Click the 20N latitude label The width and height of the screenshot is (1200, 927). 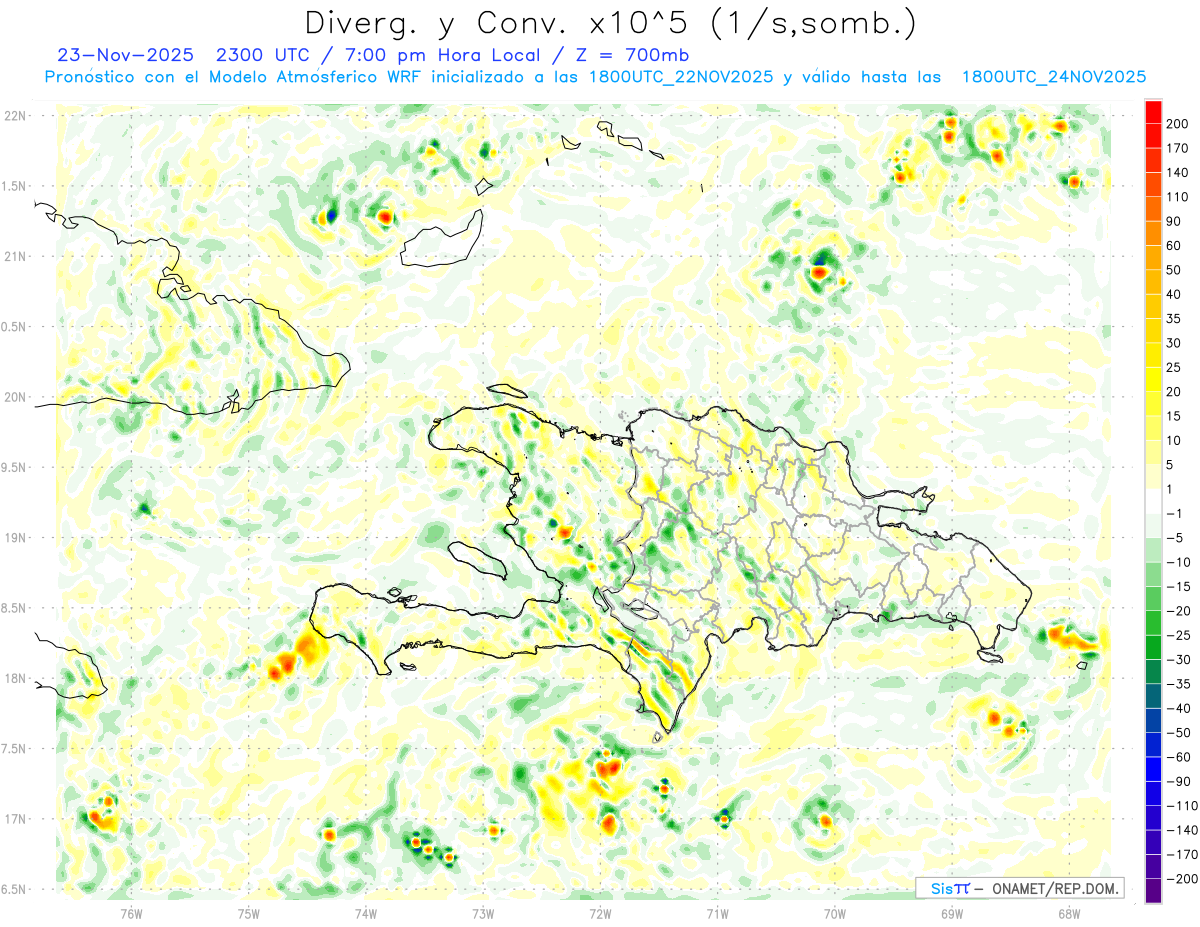point(17,397)
